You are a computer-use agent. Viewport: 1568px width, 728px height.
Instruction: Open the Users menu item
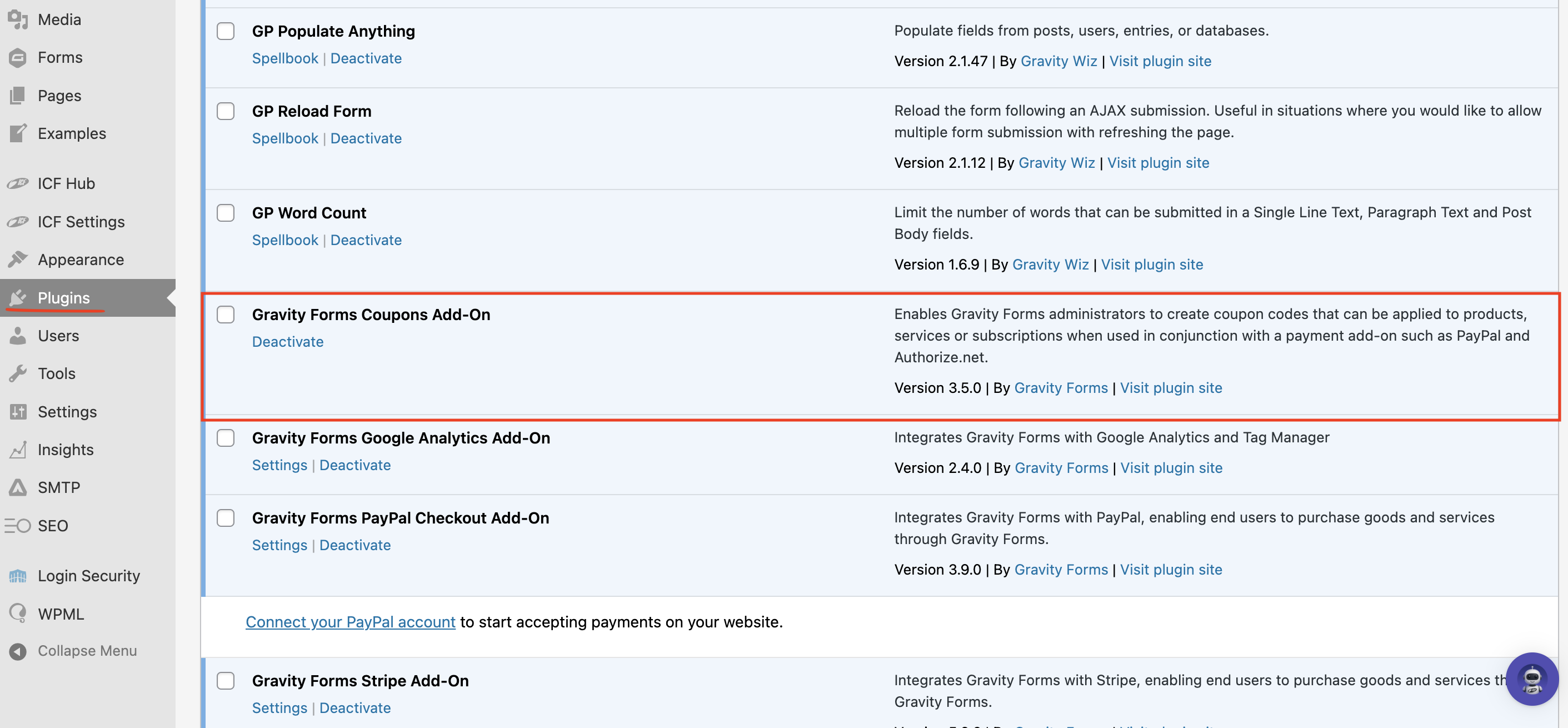[x=58, y=336]
